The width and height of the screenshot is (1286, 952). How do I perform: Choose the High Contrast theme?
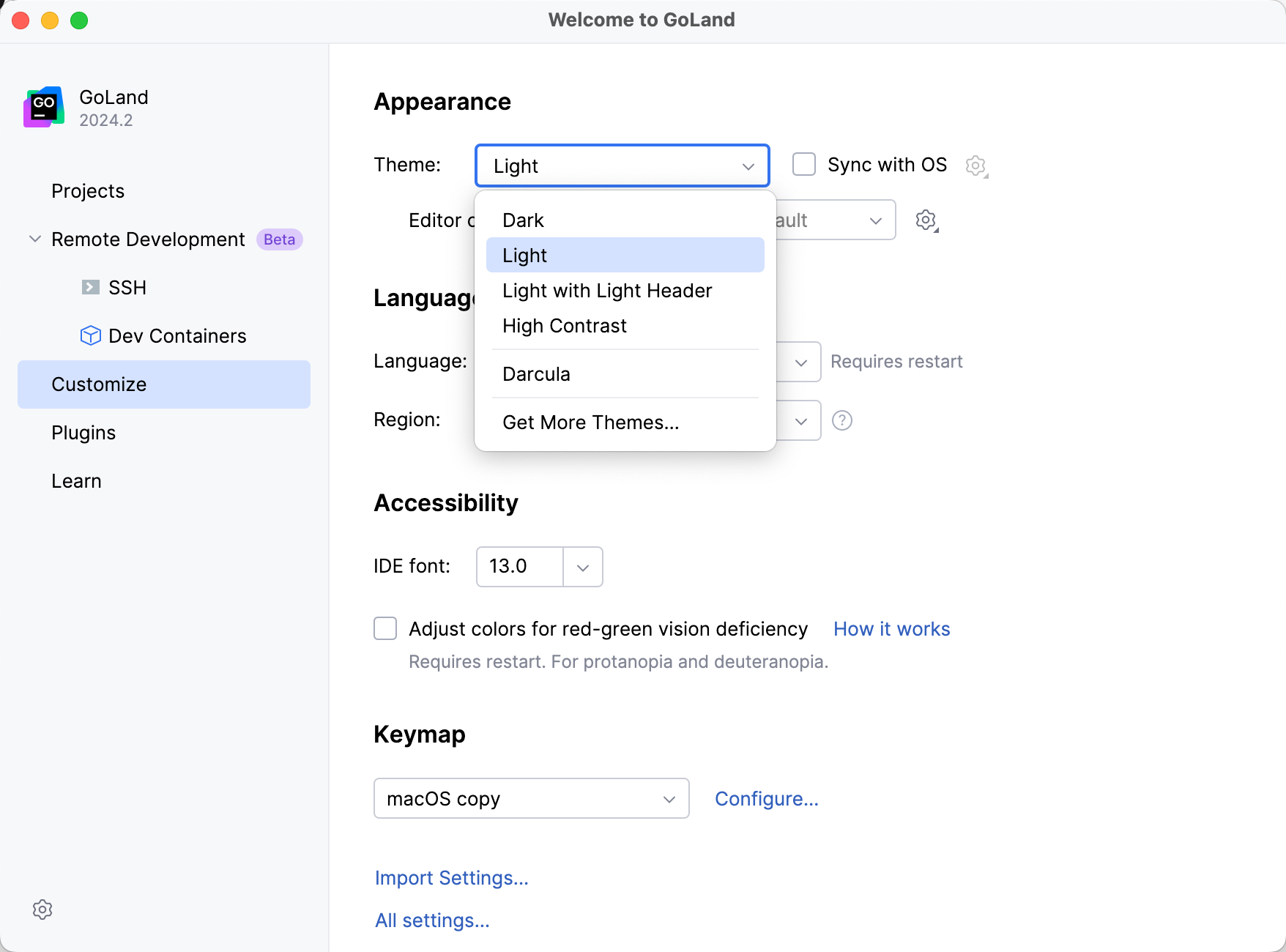625,325
